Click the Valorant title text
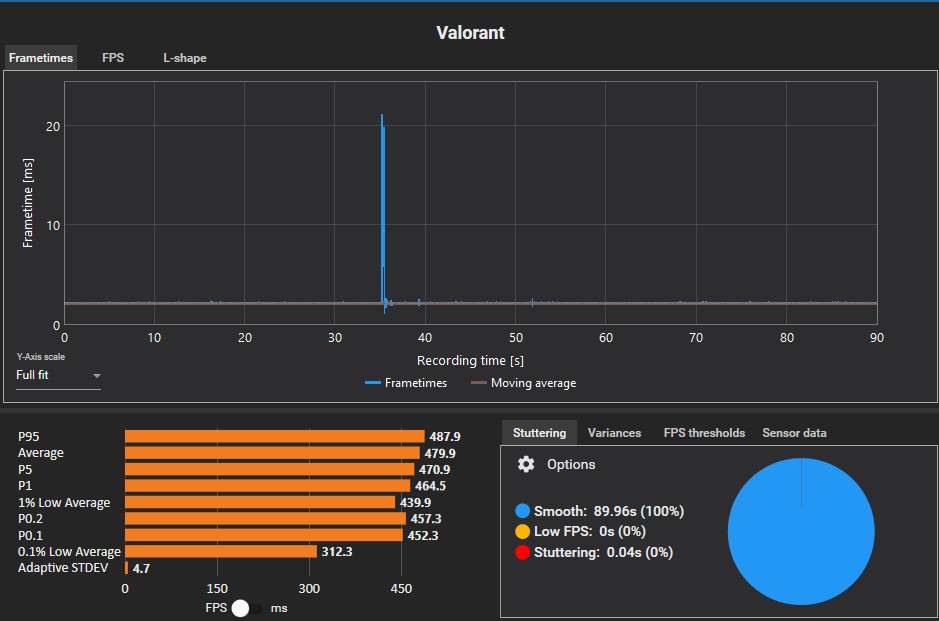939x621 pixels. pyautogui.click(x=470, y=32)
